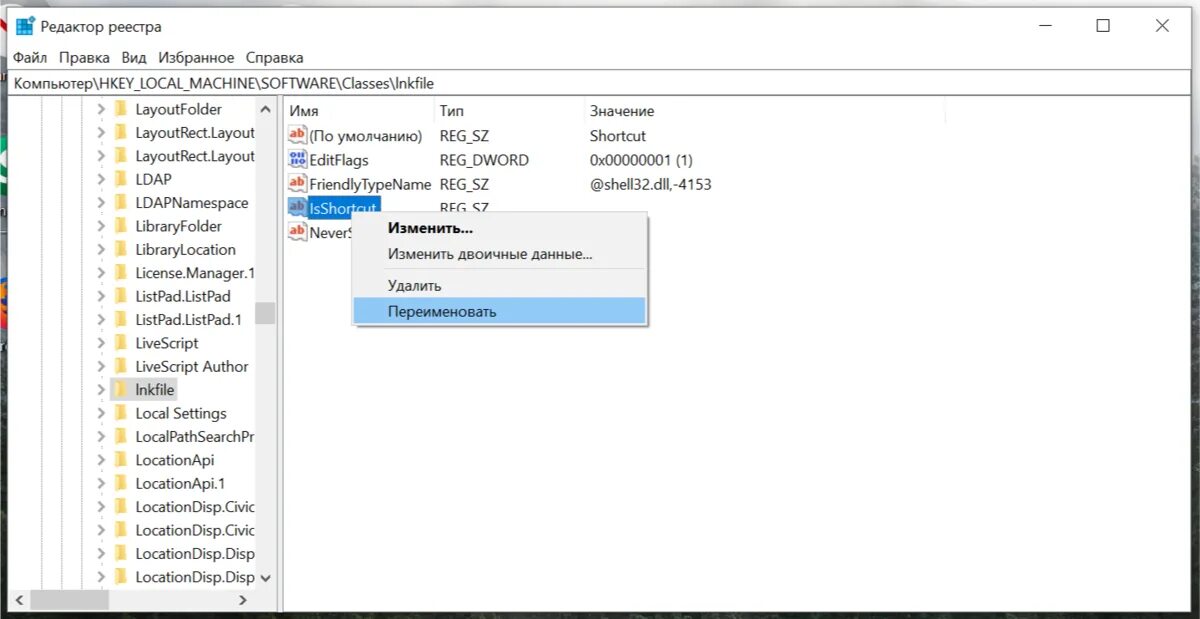Screen dimensions: 1200x619
Task: Click the LibraryFolder folder icon
Action: tap(121, 226)
